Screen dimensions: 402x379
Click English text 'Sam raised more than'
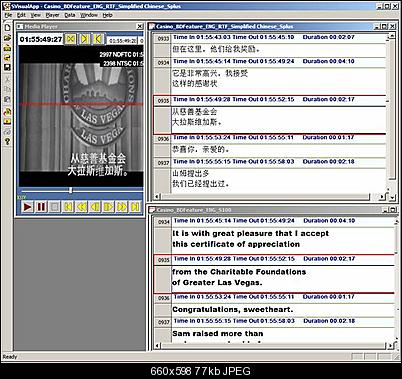pos(218,334)
